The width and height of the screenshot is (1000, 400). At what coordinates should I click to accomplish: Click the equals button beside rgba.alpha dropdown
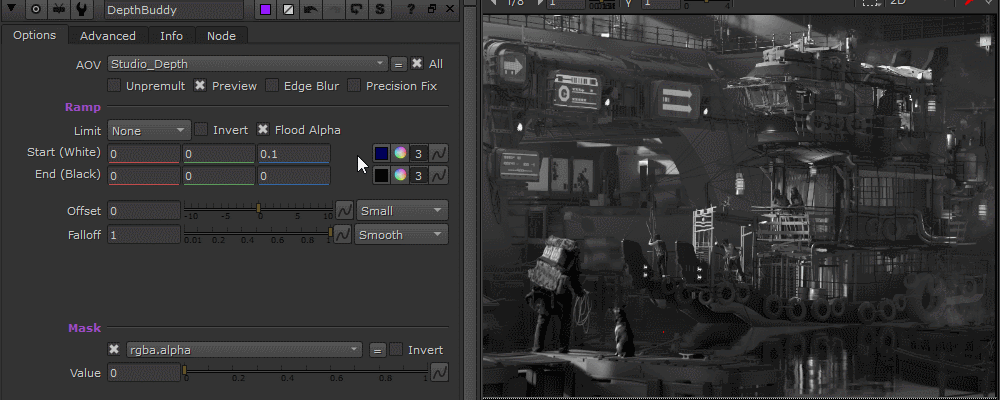pyautogui.click(x=378, y=350)
